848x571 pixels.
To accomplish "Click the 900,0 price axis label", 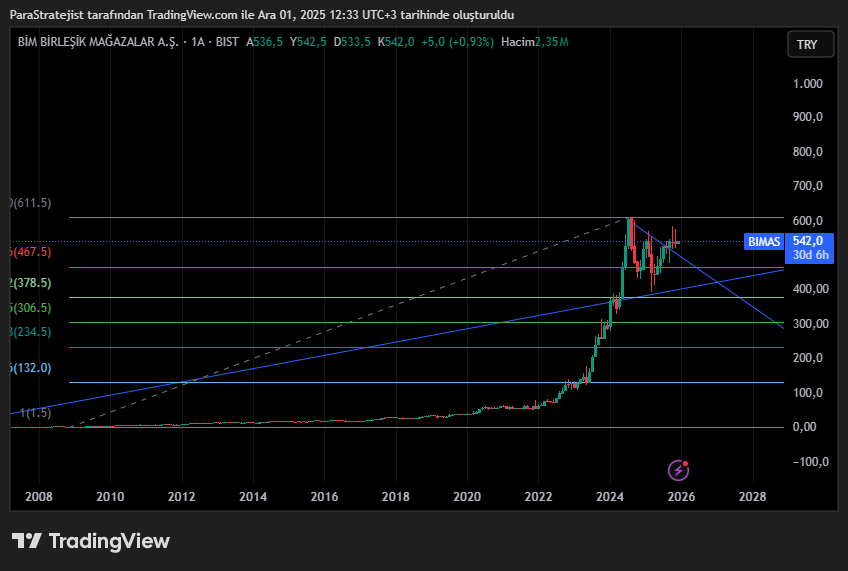I will tap(807, 117).
